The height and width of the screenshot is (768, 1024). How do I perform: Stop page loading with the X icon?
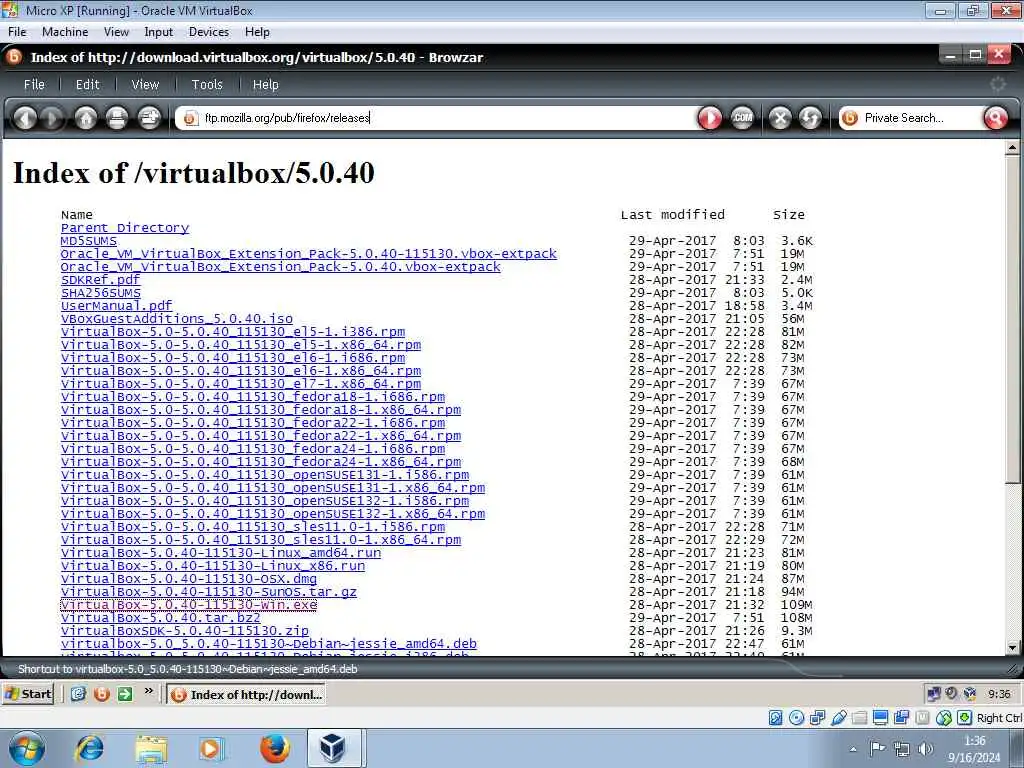[x=780, y=118]
